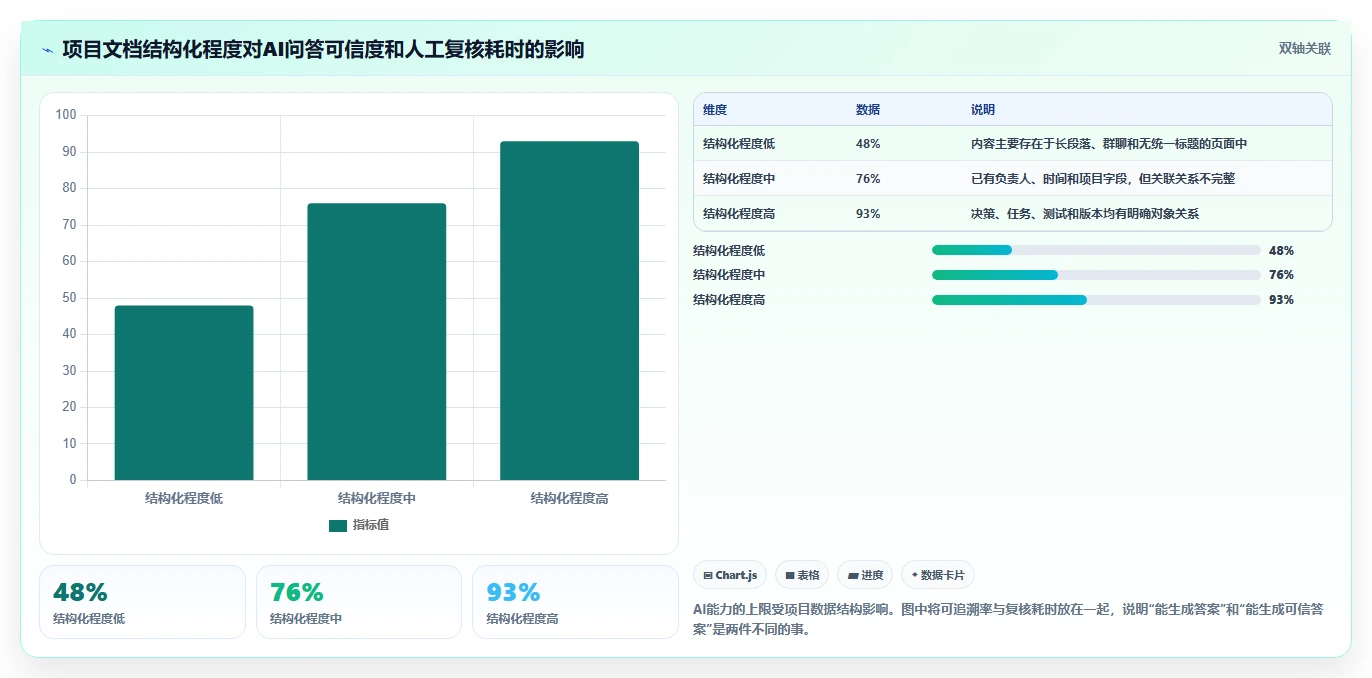Click the 48% data card

pyautogui.click(x=142, y=602)
